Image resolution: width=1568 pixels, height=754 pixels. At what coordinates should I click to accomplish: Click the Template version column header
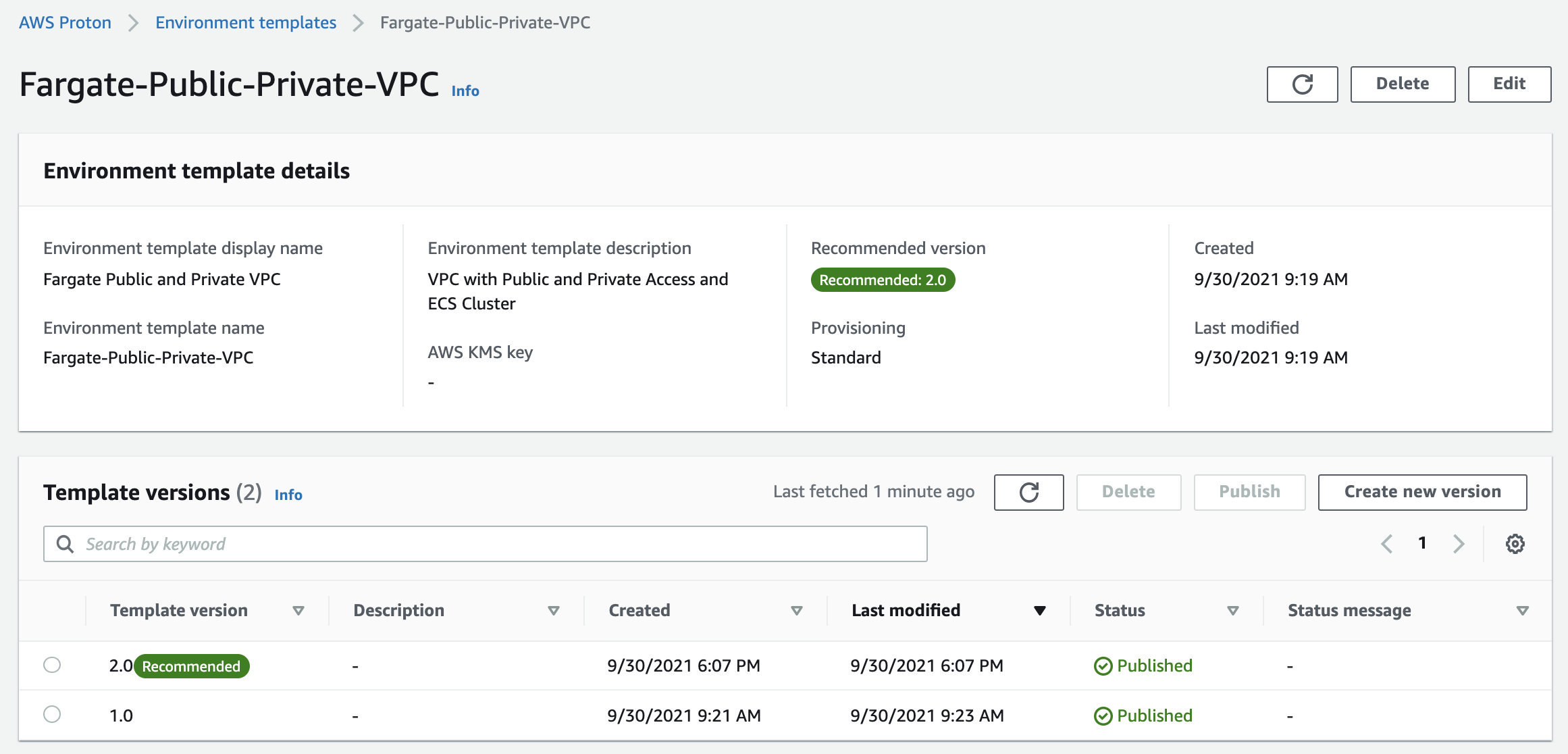(179, 611)
